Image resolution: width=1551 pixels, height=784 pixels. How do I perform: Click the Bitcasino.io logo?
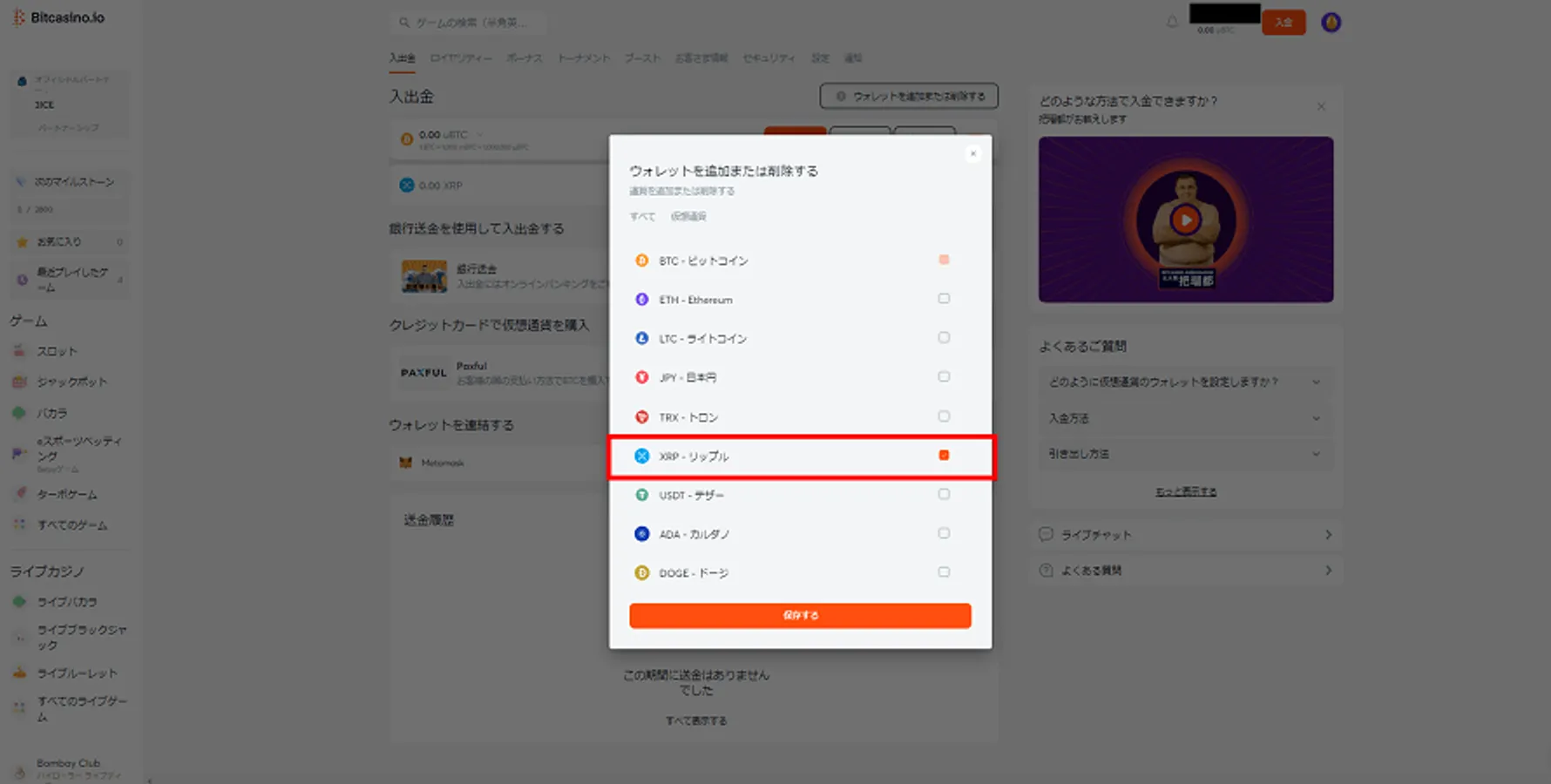(x=58, y=17)
